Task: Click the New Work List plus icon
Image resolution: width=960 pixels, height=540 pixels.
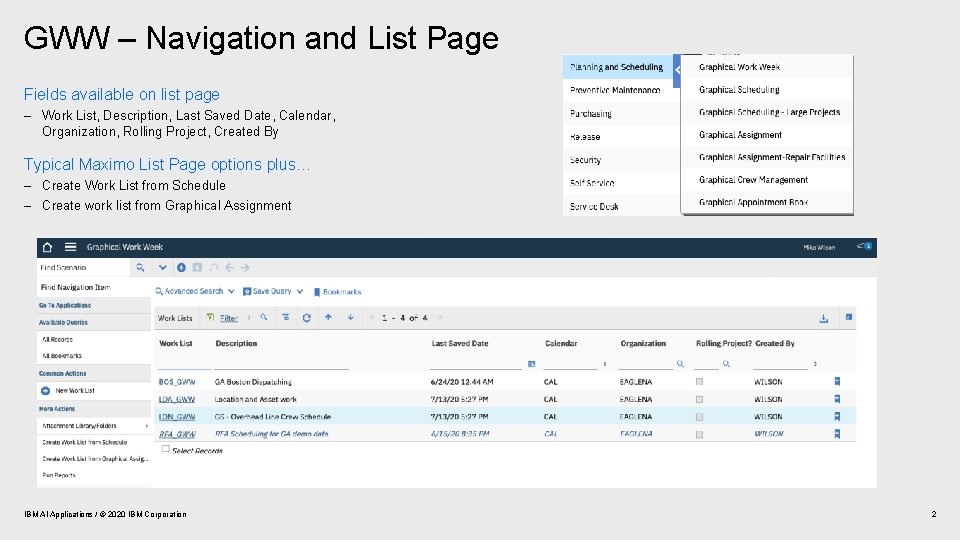Action: (45, 391)
